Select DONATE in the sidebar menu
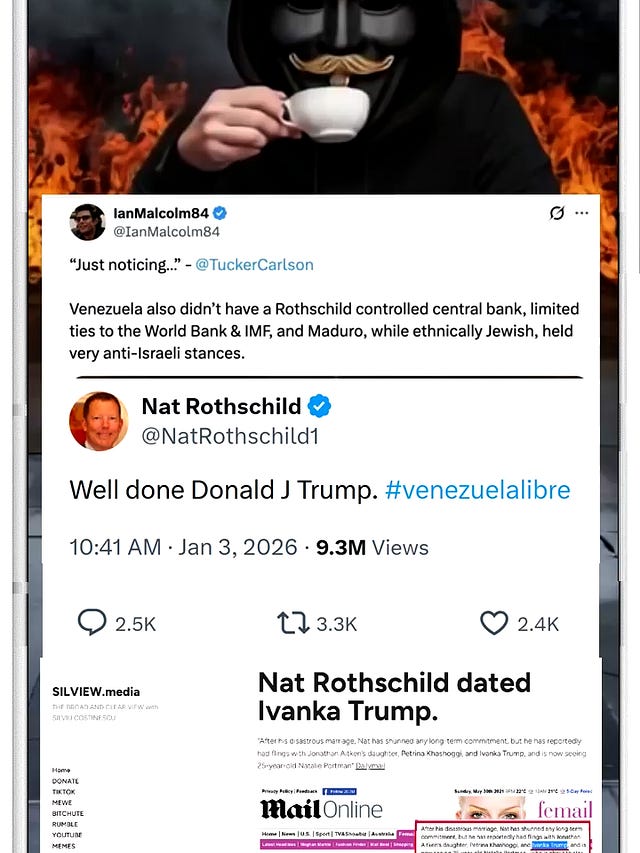Viewport: 640px width, 853px height. click(65, 781)
